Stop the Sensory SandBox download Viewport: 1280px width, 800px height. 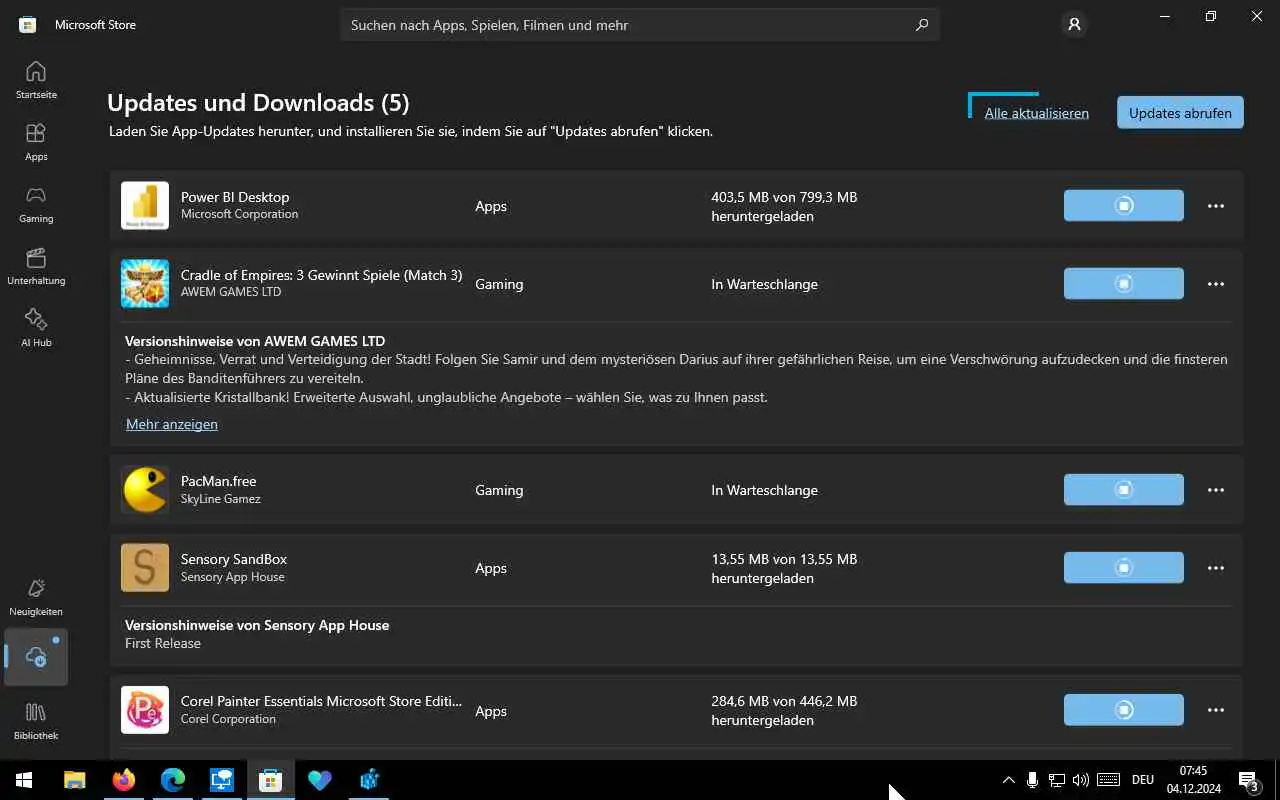pos(1124,568)
